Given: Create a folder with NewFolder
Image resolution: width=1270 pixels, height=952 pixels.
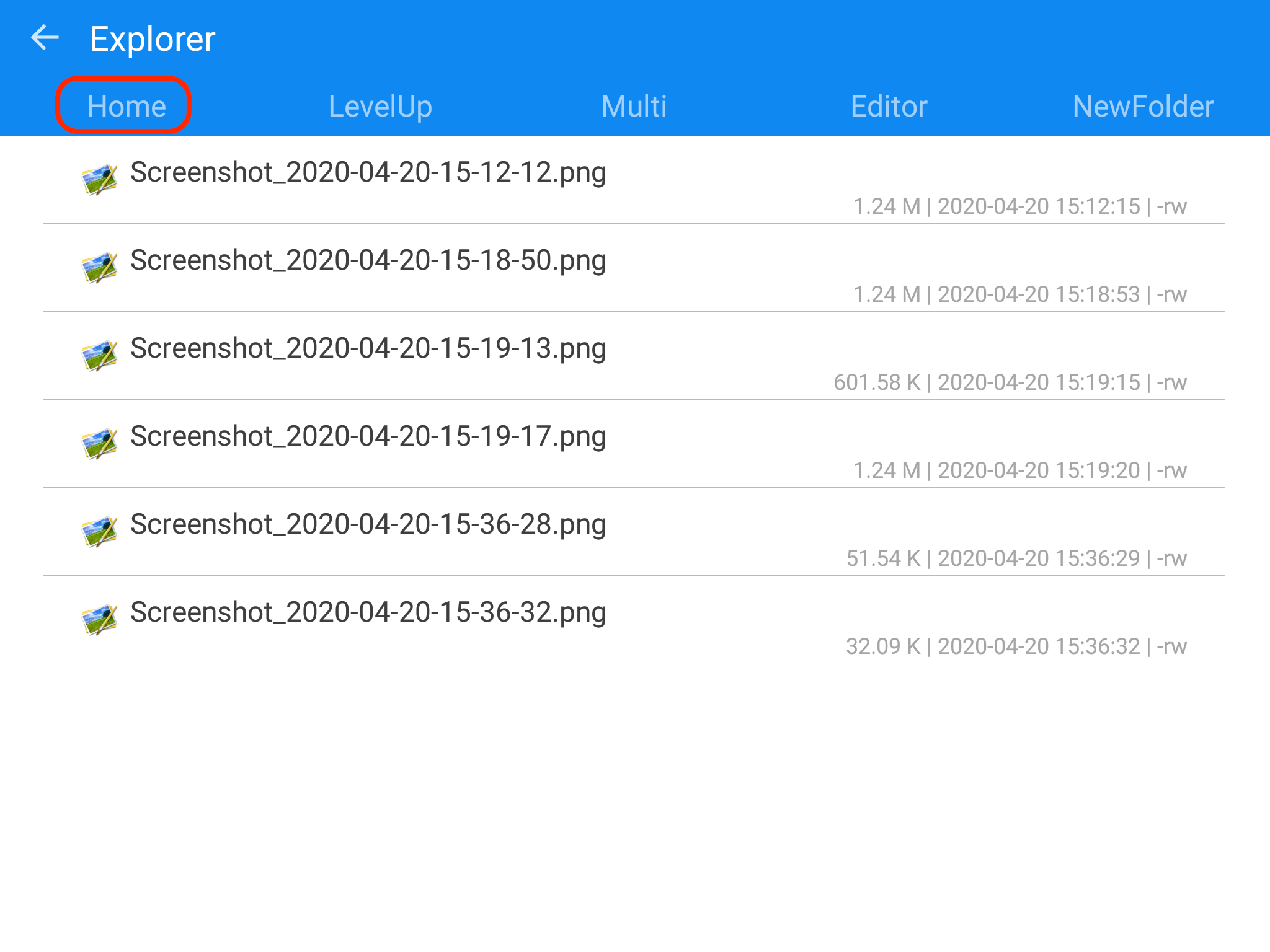Looking at the screenshot, I should 1142,106.
